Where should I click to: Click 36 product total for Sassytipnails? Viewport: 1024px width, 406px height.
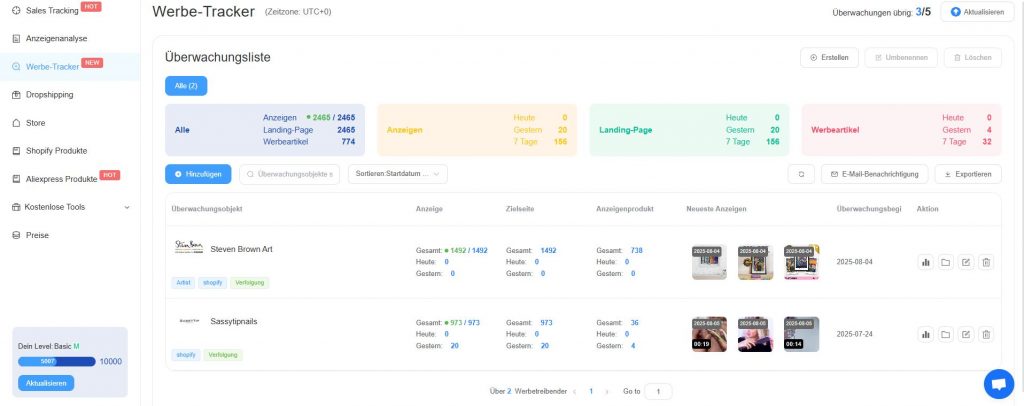(x=634, y=323)
